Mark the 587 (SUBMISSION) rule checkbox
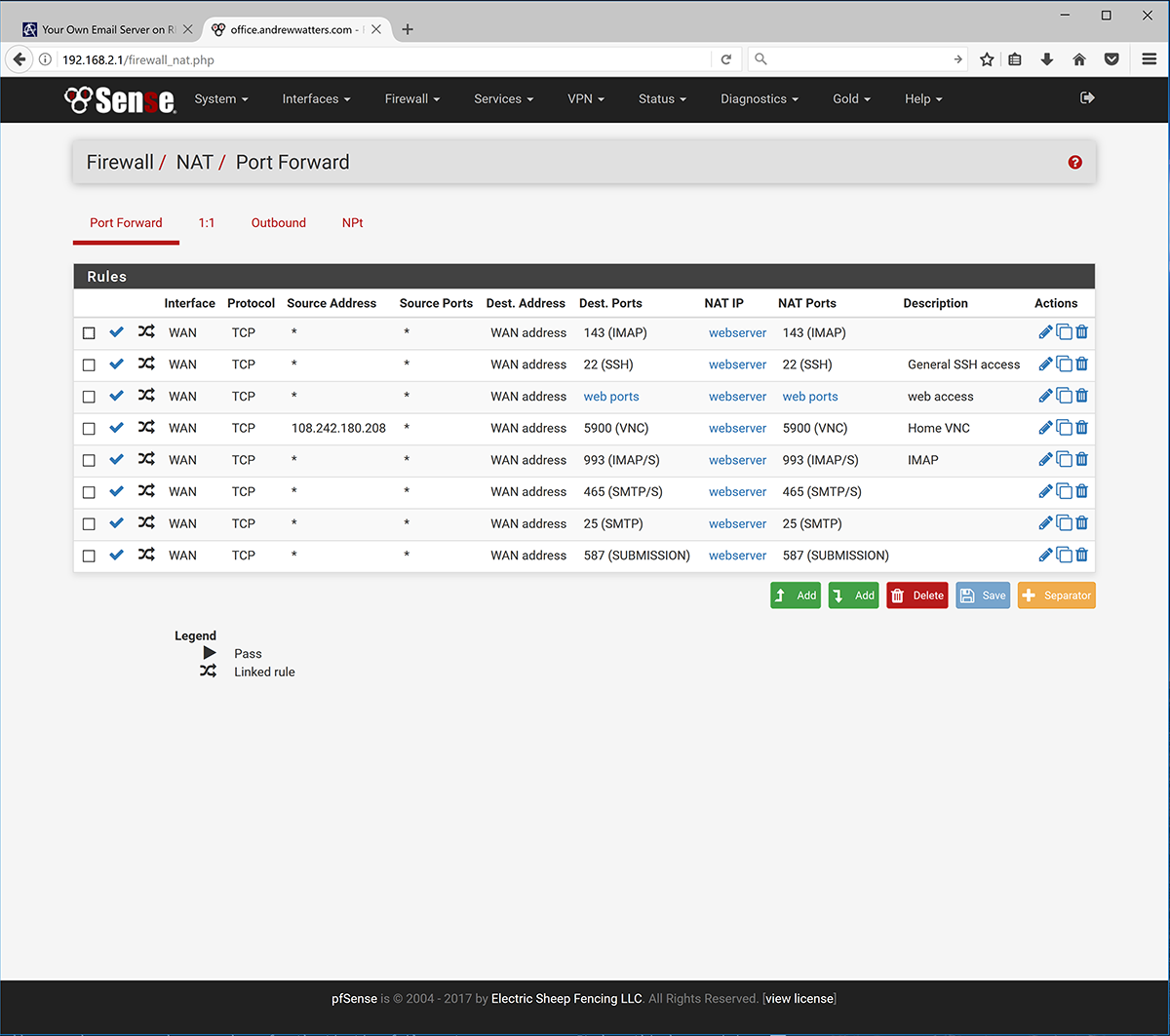 89,556
